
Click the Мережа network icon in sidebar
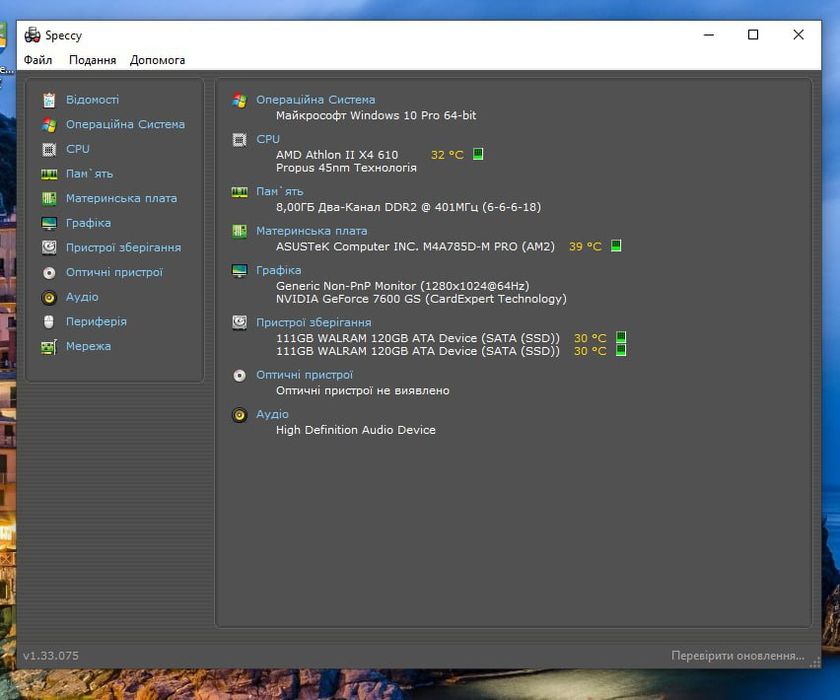pos(49,347)
